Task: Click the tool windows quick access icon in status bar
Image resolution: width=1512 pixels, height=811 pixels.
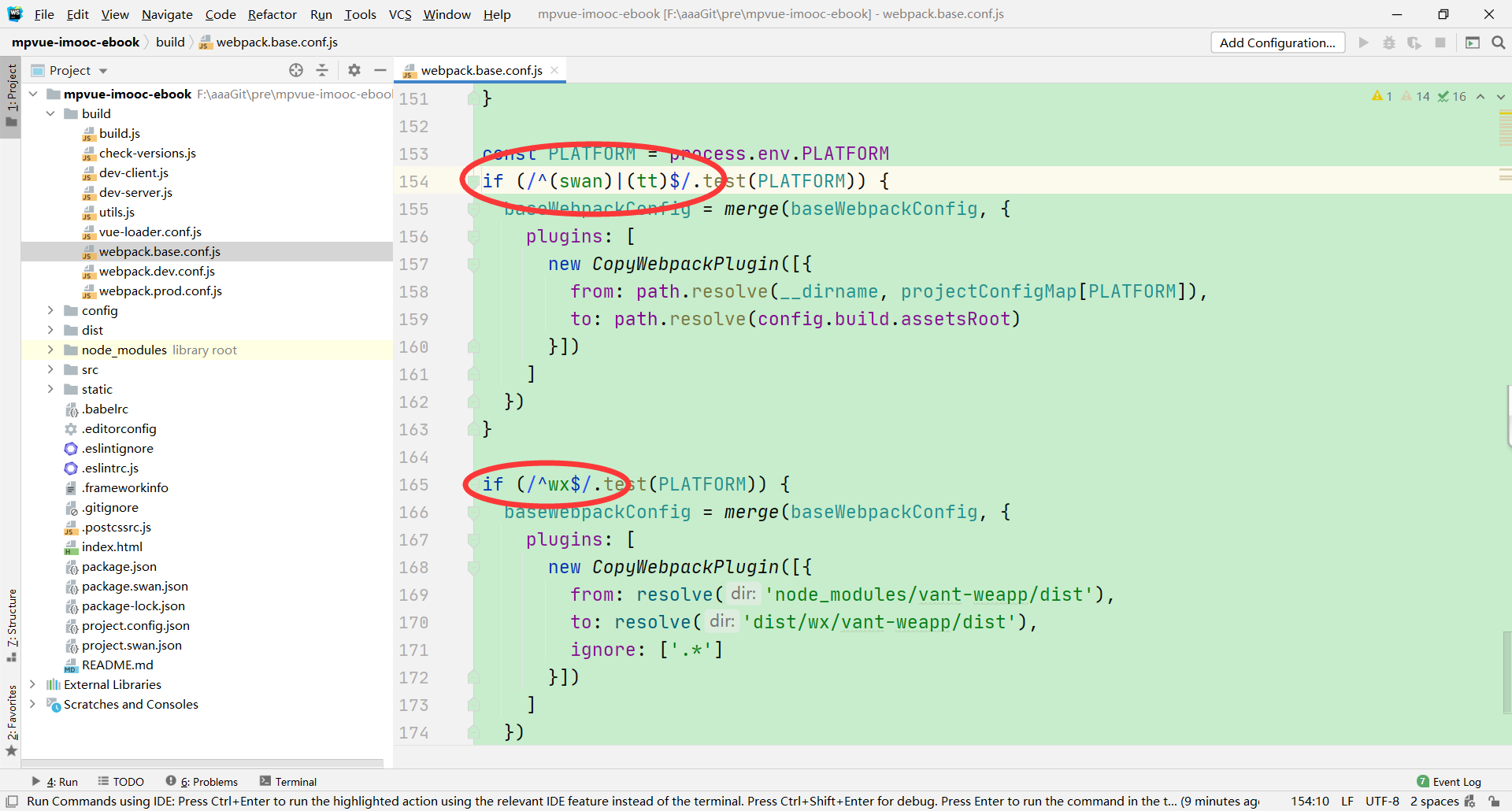Action: [12, 802]
